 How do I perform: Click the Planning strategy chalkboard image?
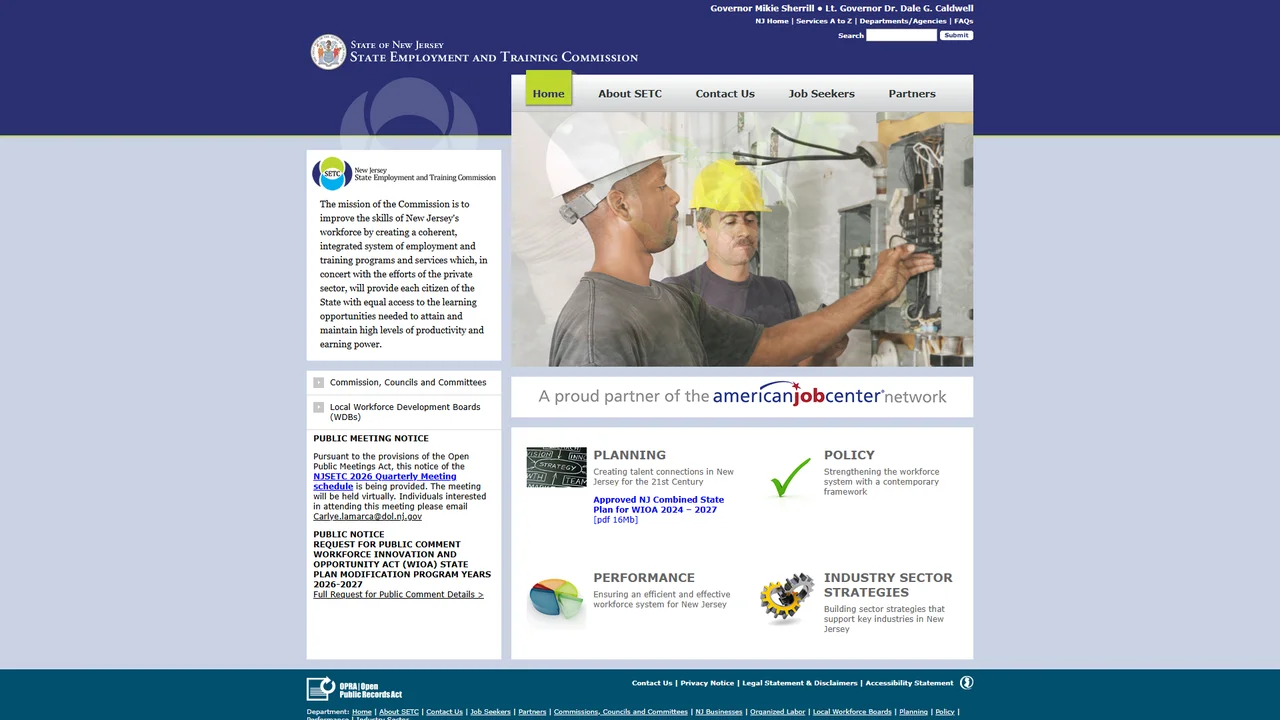click(556, 467)
